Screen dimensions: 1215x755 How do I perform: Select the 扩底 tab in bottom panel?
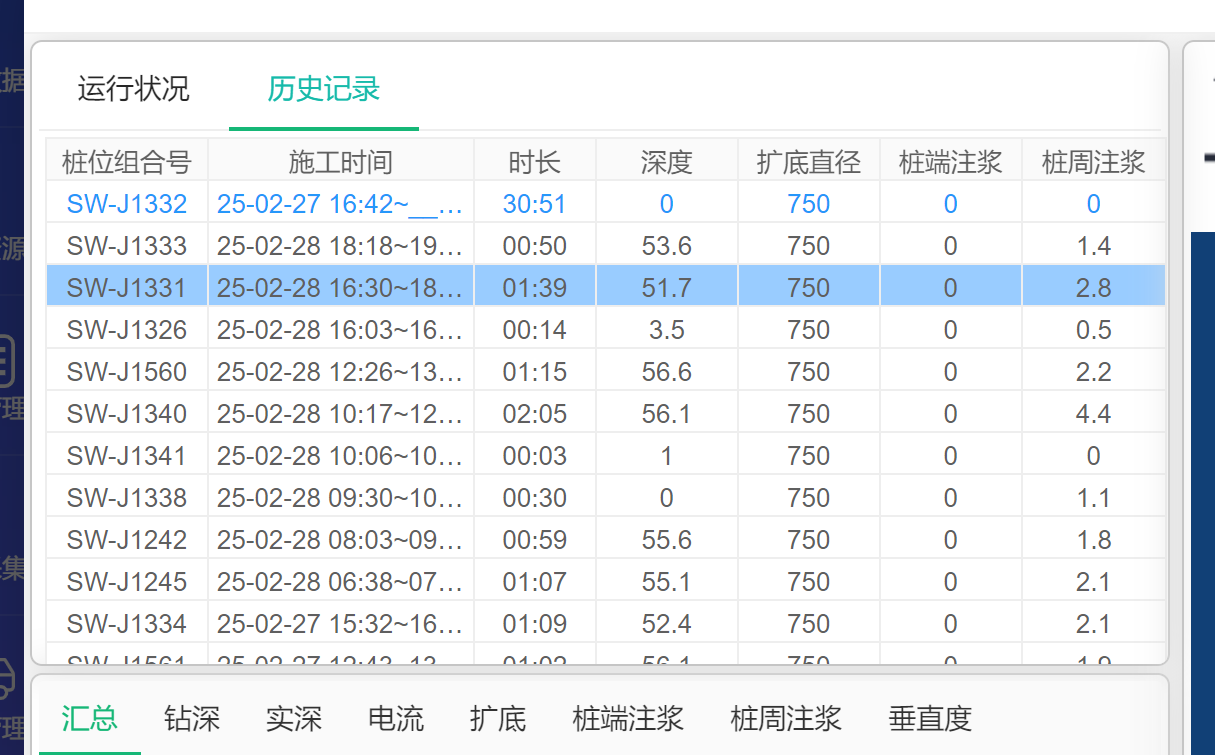[497, 718]
